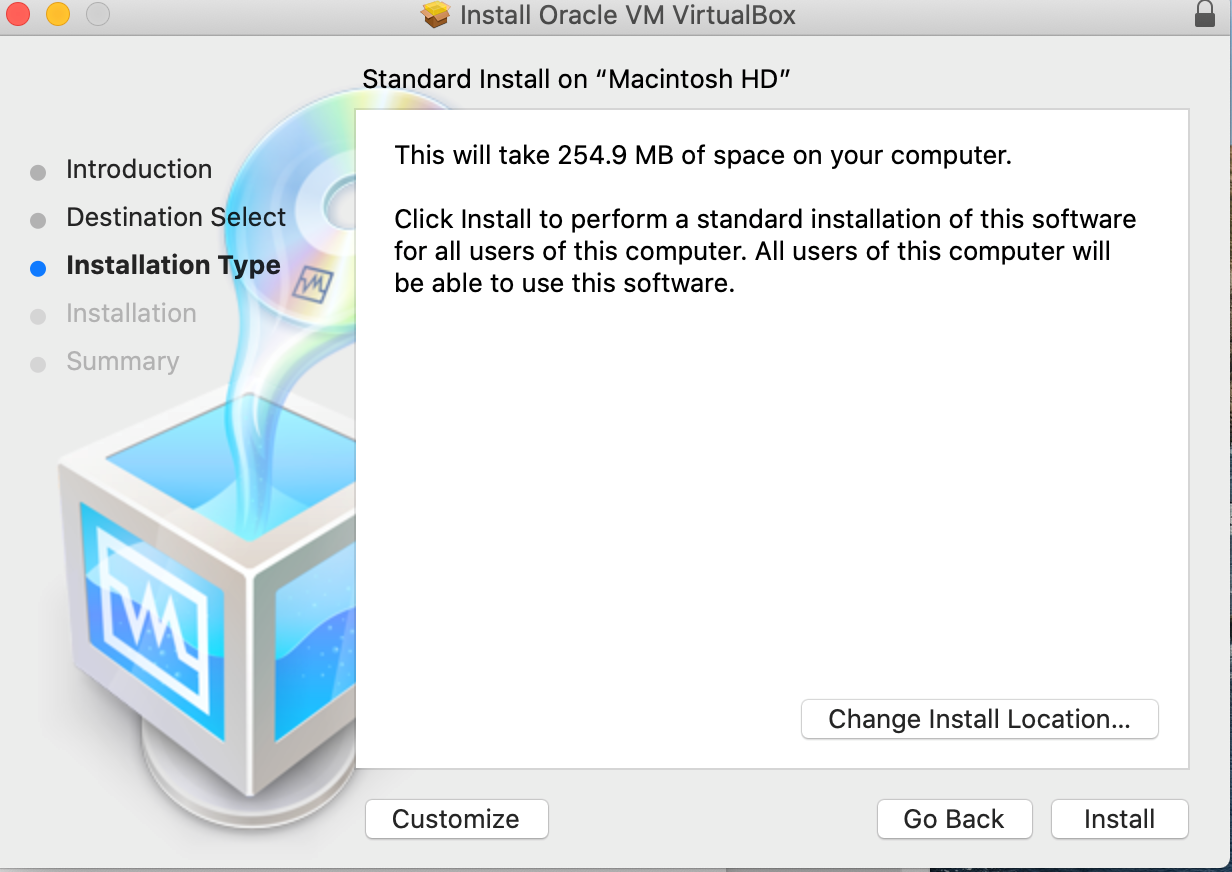
Task: Minimize the installer with yellow button
Action: click(x=58, y=14)
